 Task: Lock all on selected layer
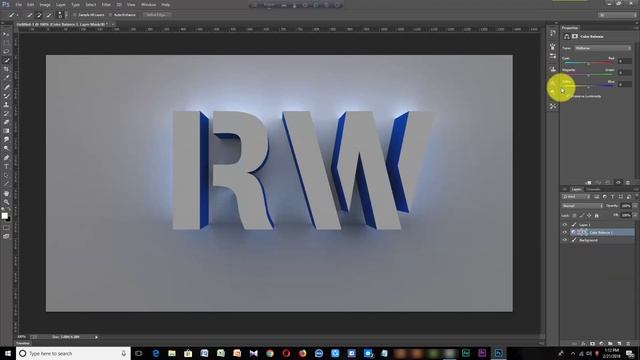coord(596,215)
